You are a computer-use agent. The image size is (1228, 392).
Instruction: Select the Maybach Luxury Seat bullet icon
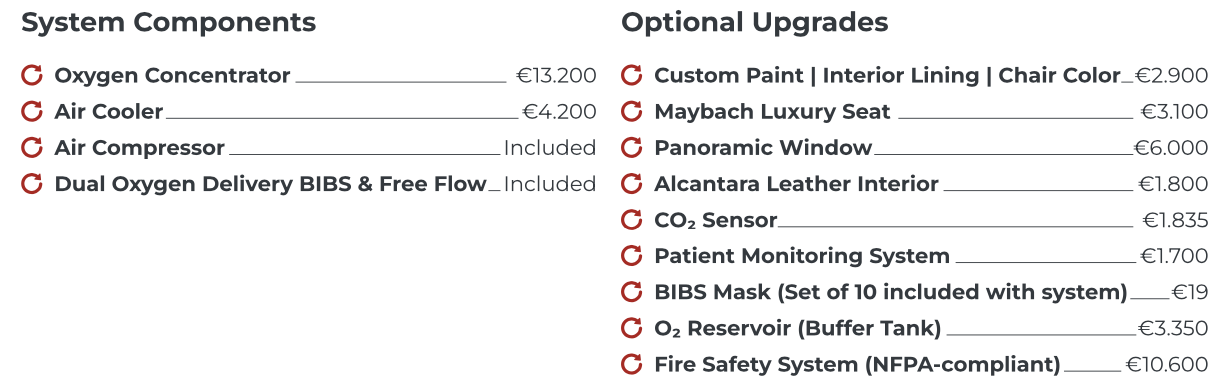(632, 111)
